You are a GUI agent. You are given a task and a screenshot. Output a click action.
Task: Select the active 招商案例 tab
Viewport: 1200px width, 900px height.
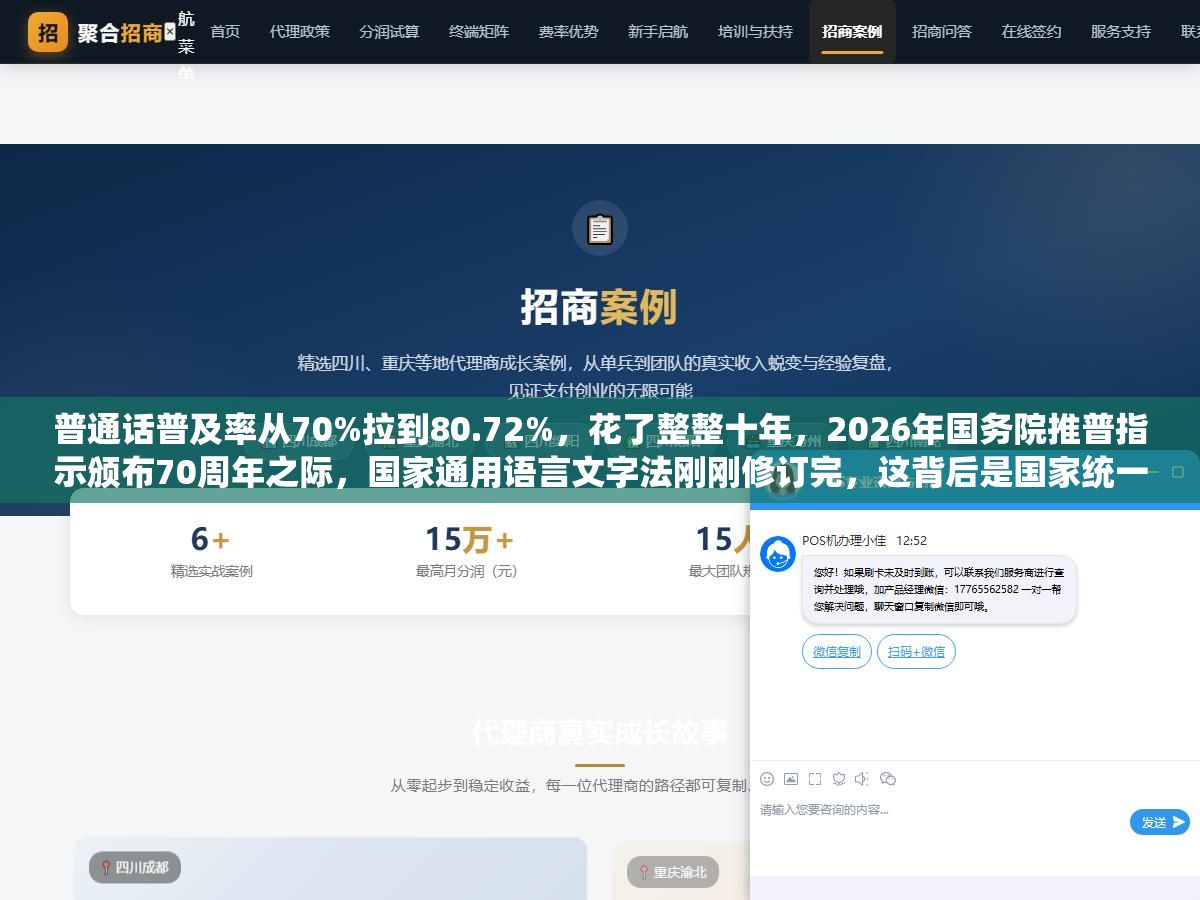coord(852,32)
